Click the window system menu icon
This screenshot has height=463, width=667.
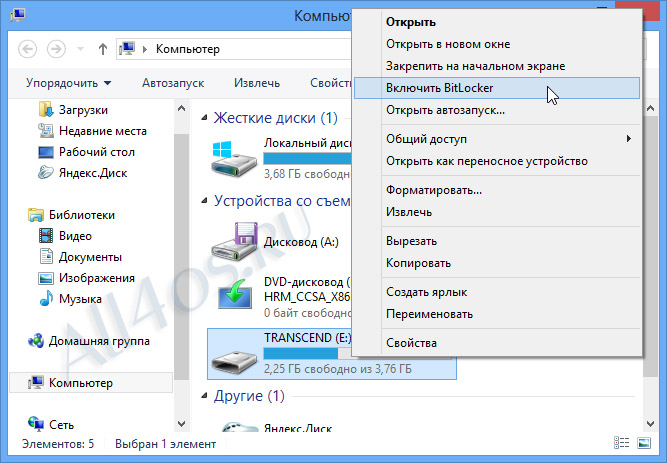[18, 15]
